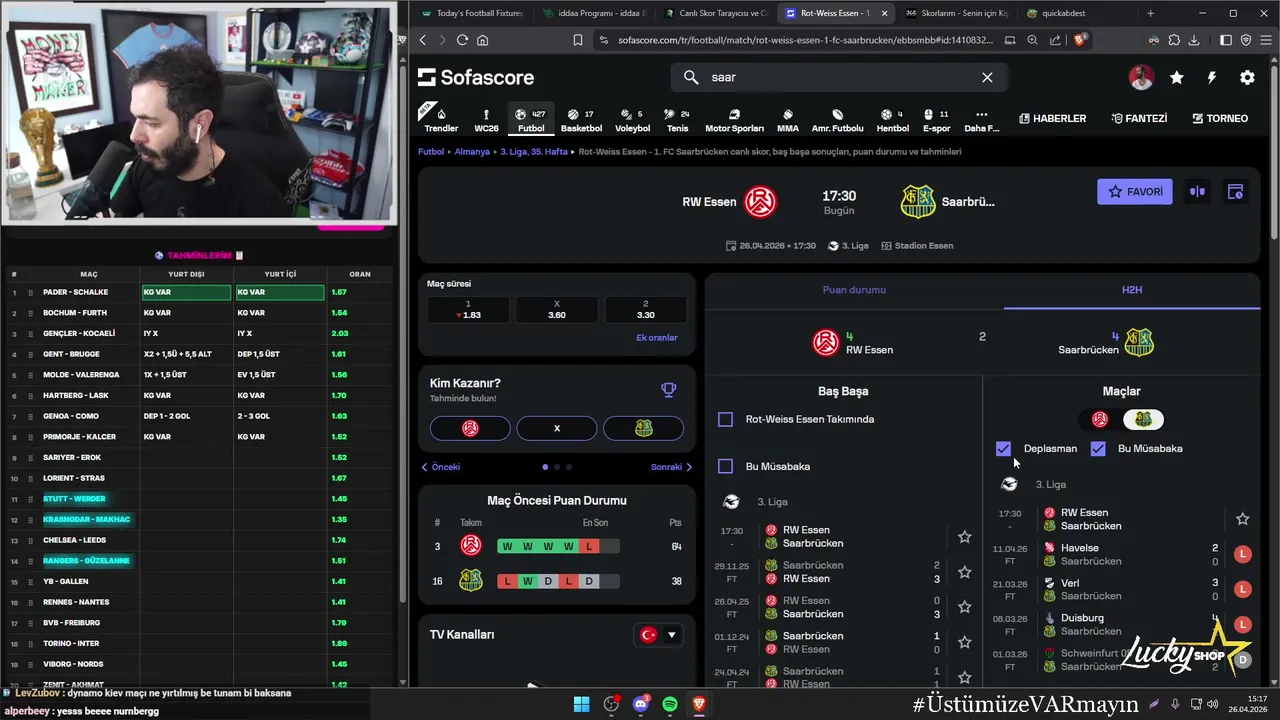Click the 3.30 away odds
1280x720 pixels.
645,310
